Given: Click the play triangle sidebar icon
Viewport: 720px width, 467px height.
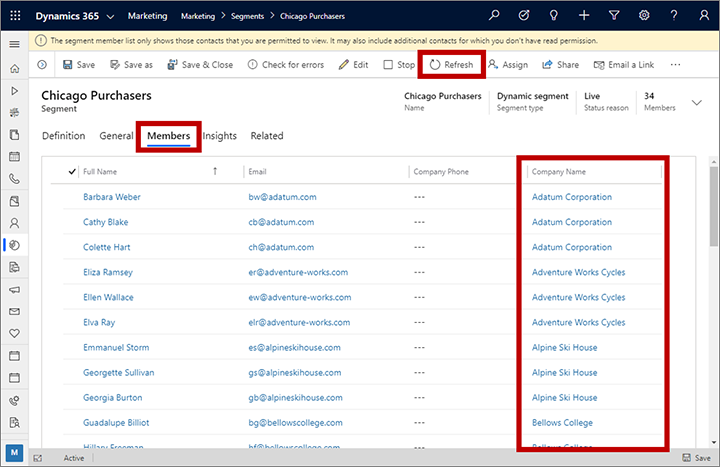Looking at the screenshot, I should 15,91.
